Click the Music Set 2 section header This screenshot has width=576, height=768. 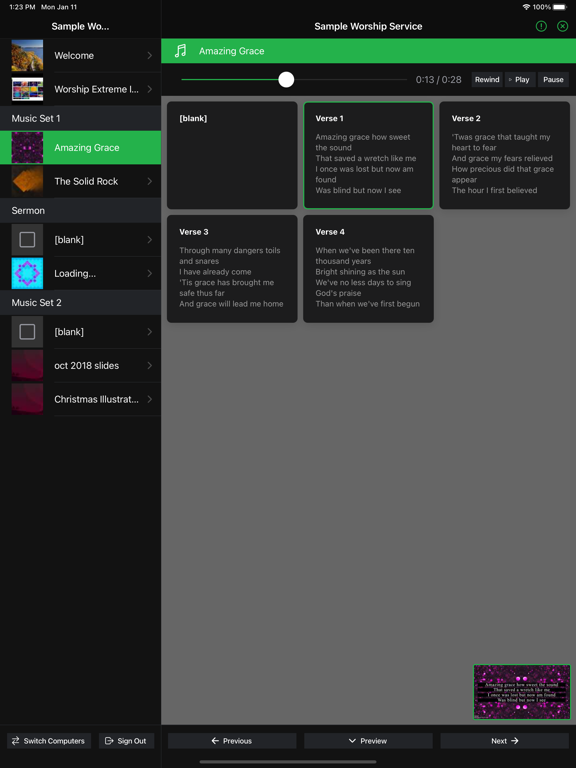80,302
